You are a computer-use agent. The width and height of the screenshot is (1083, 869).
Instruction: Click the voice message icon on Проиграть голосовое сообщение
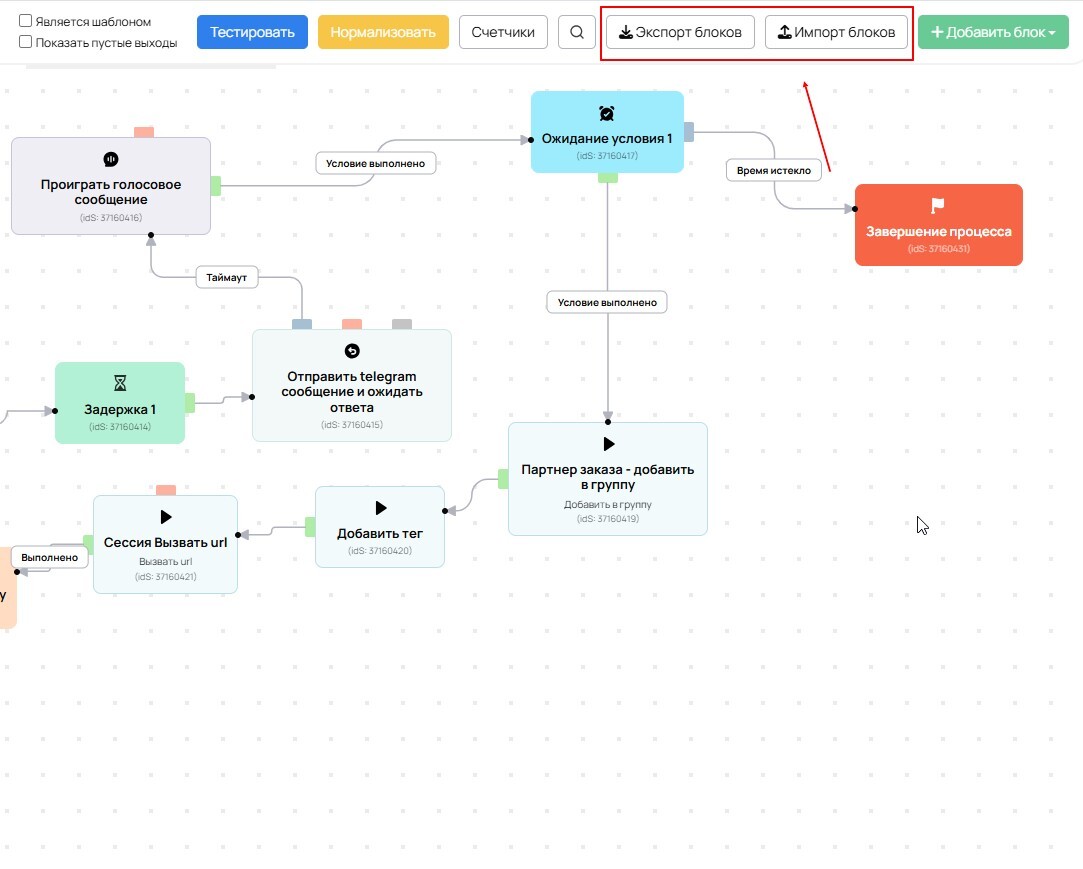[x=111, y=159]
